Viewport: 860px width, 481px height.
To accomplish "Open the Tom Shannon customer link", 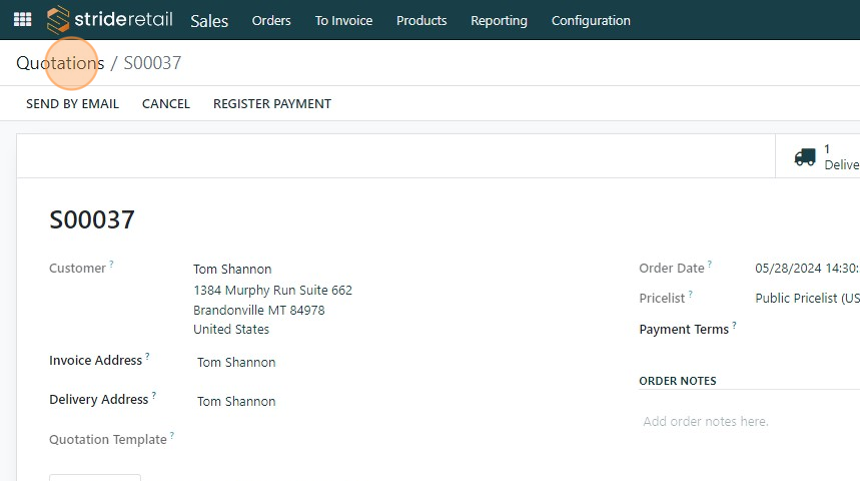I will coord(232,269).
